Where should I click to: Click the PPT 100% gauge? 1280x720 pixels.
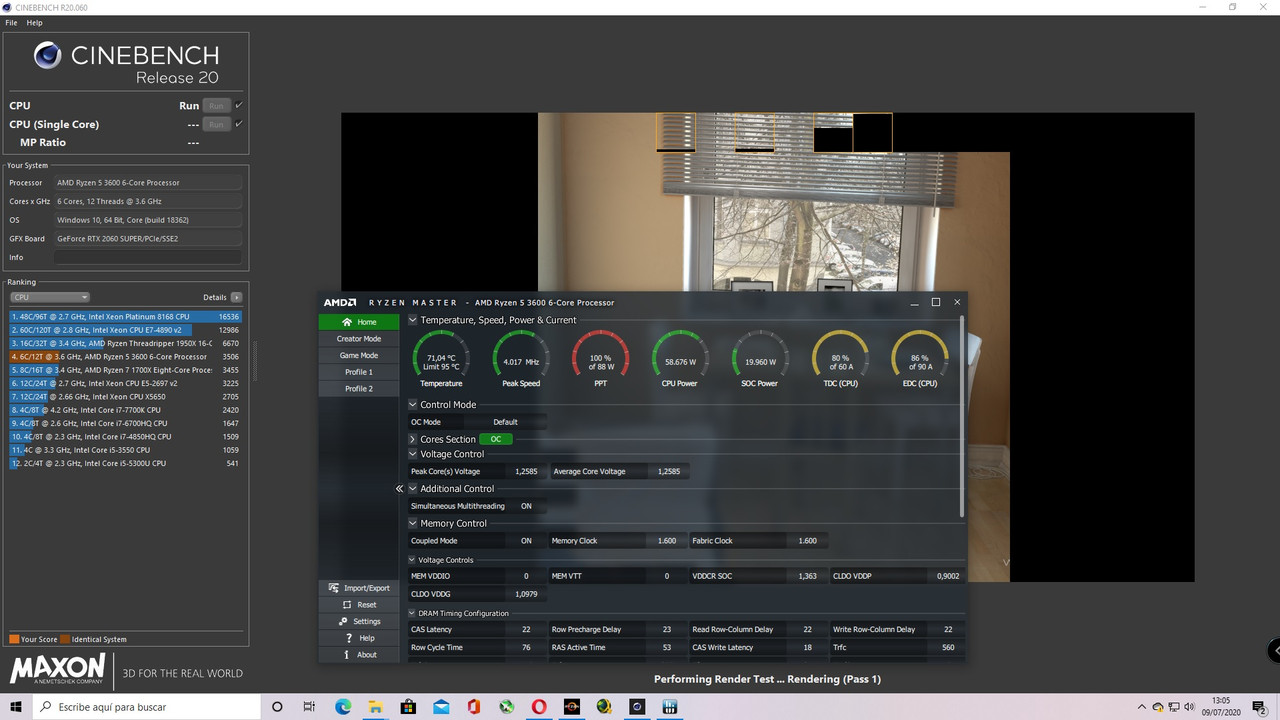[x=600, y=358]
